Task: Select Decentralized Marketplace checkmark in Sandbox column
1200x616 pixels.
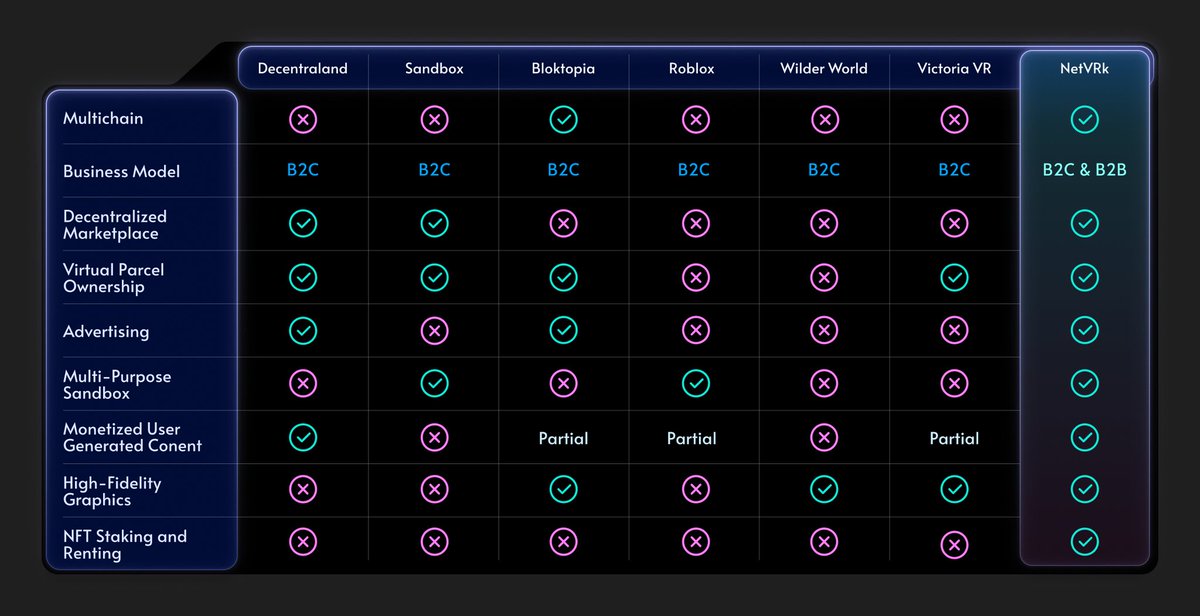Action: (x=434, y=223)
